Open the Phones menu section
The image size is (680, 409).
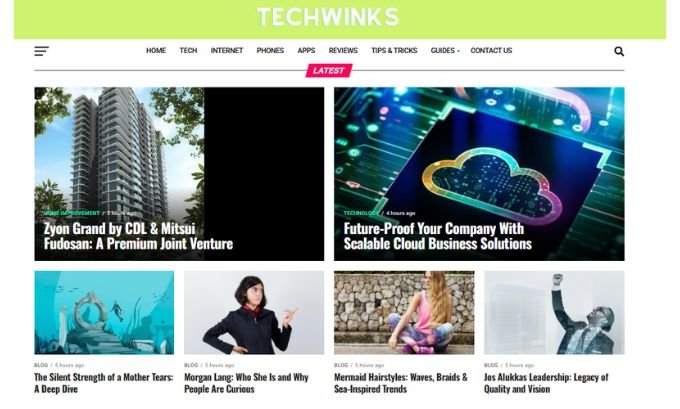pyautogui.click(x=270, y=51)
